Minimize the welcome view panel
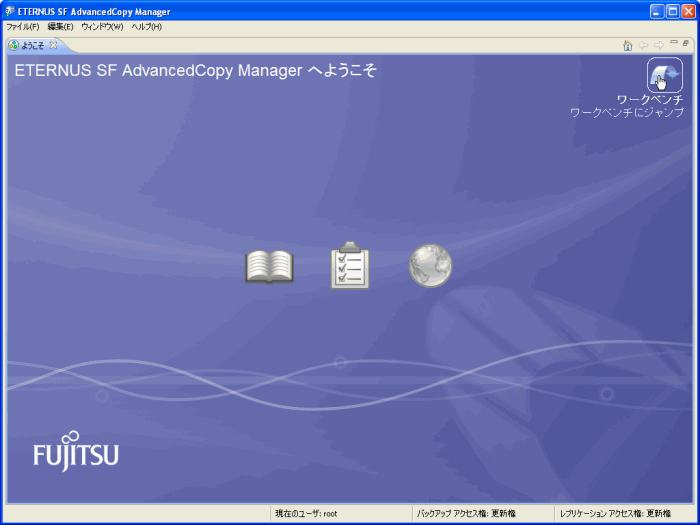700x525 pixels. (x=674, y=42)
